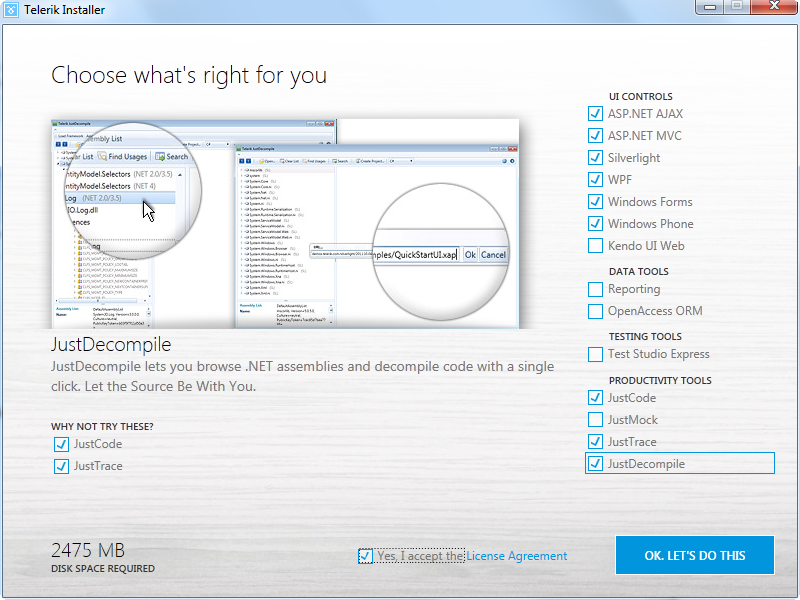Click the DISK SPACE REQUIRED label
The image size is (800, 600).
coord(103,568)
